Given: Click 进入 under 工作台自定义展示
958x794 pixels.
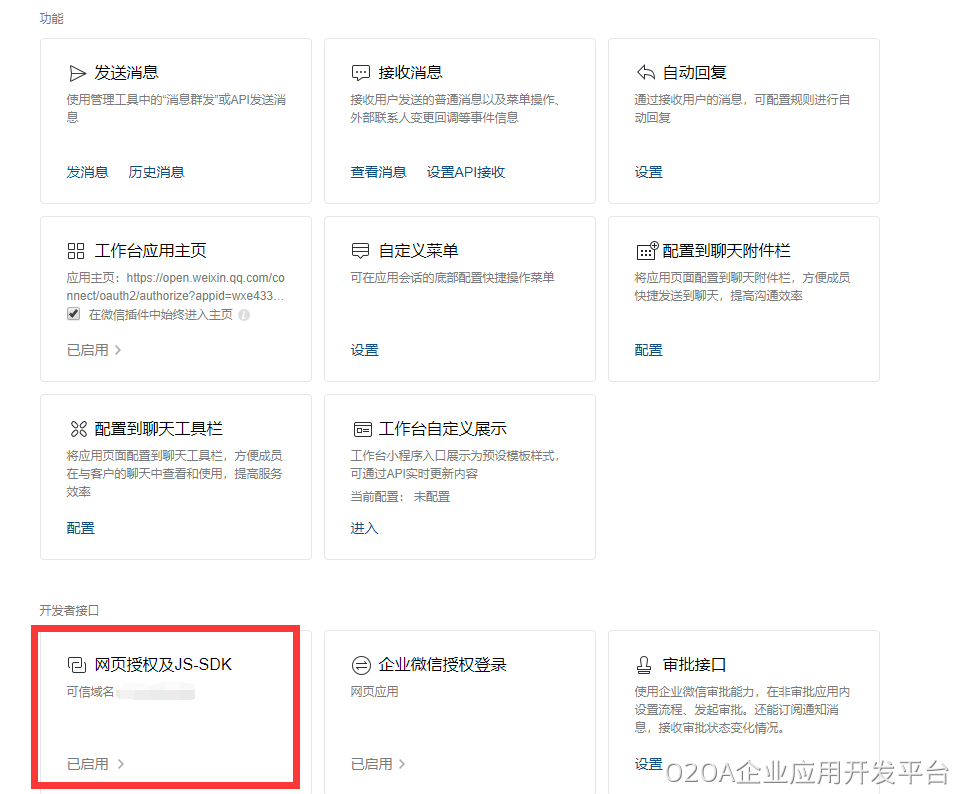Looking at the screenshot, I should pyautogui.click(x=364, y=528).
